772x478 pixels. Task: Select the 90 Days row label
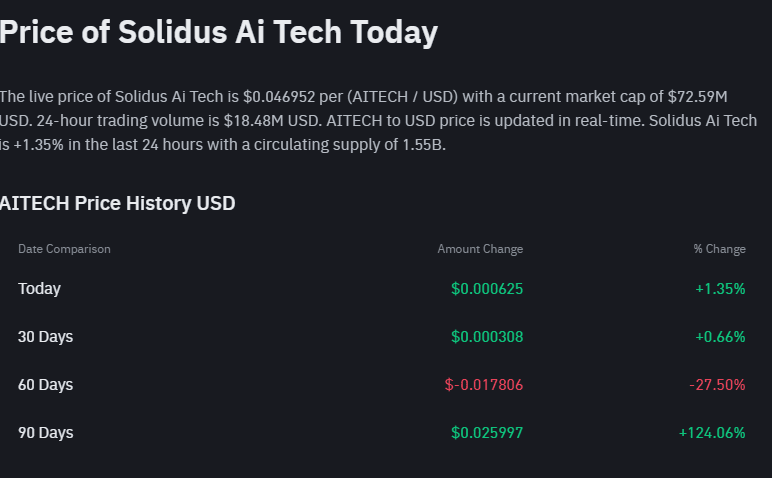pyautogui.click(x=45, y=433)
